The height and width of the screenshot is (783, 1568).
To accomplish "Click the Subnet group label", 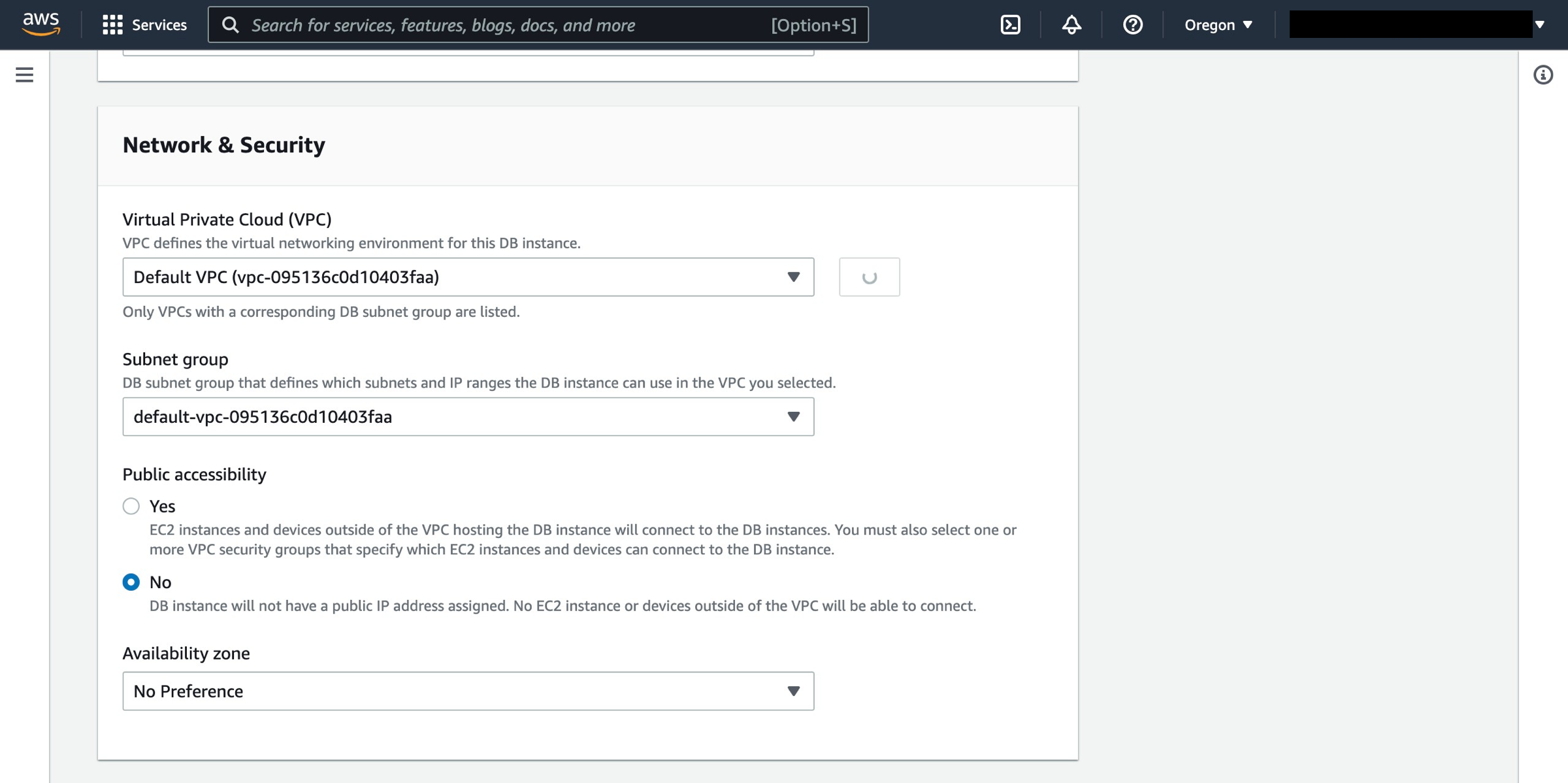I will pyautogui.click(x=175, y=359).
